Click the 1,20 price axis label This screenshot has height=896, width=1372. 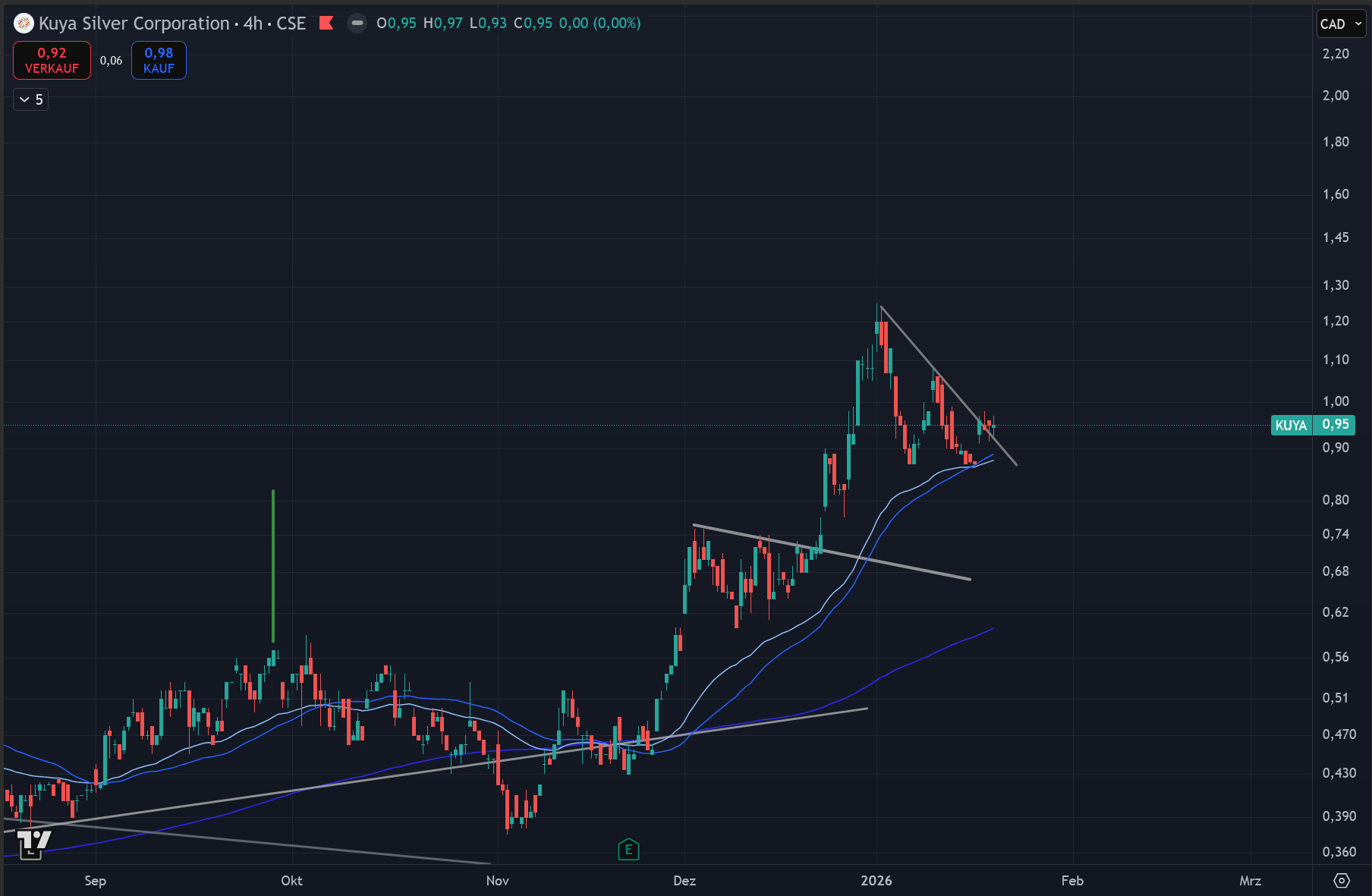point(1336,321)
